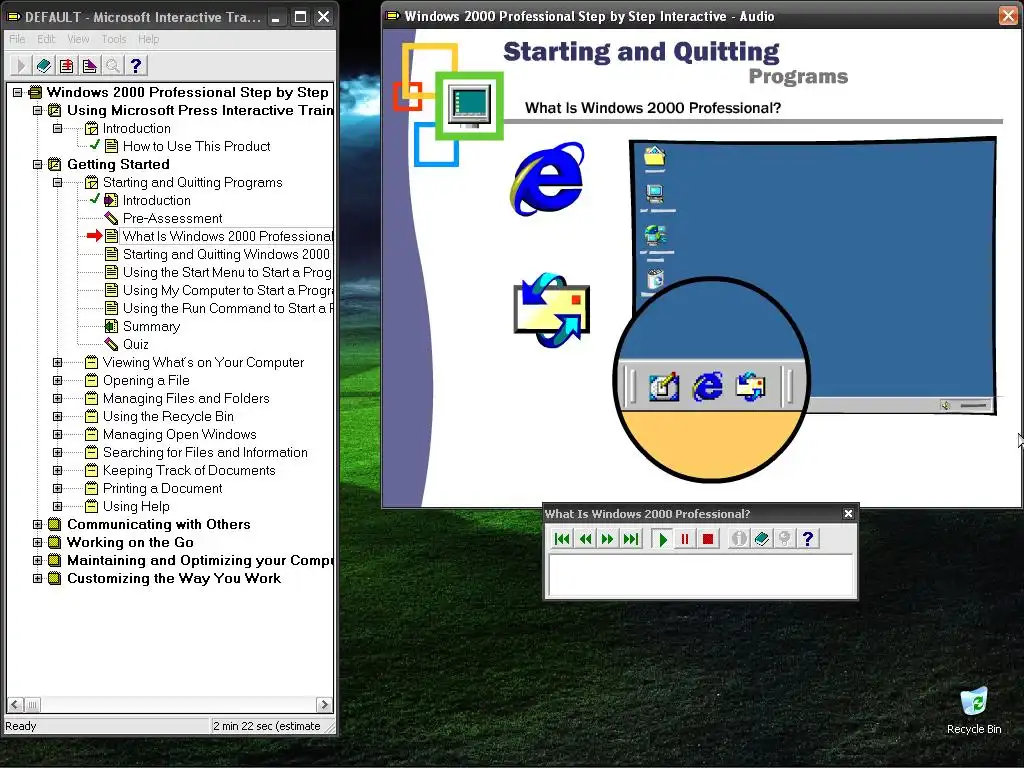Select Using the Start Menu to Start topic
1024x768 pixels.
click(x=227, y=272)
